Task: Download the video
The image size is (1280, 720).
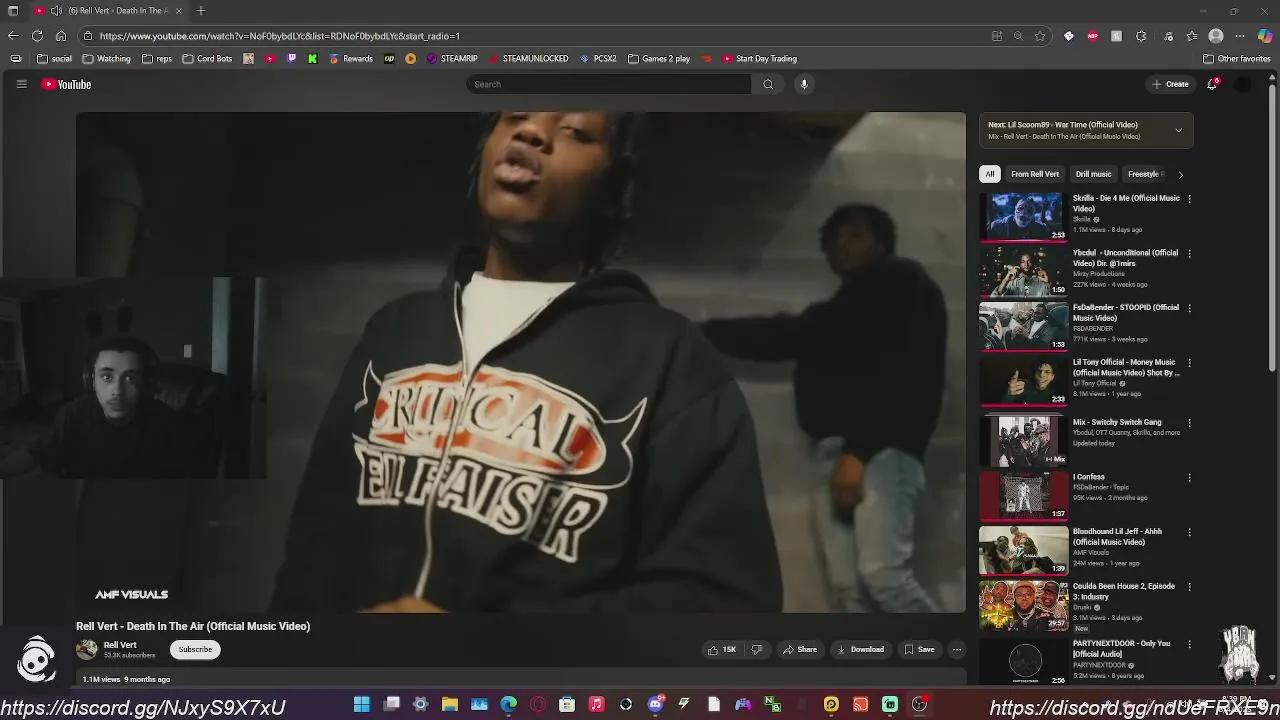Action: [x=861, y=650]
